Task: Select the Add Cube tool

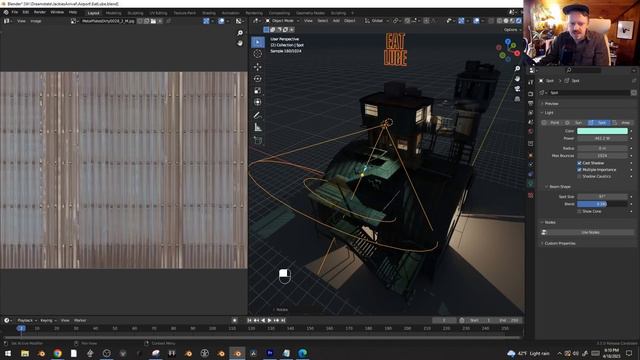Action: coord(258,140)
